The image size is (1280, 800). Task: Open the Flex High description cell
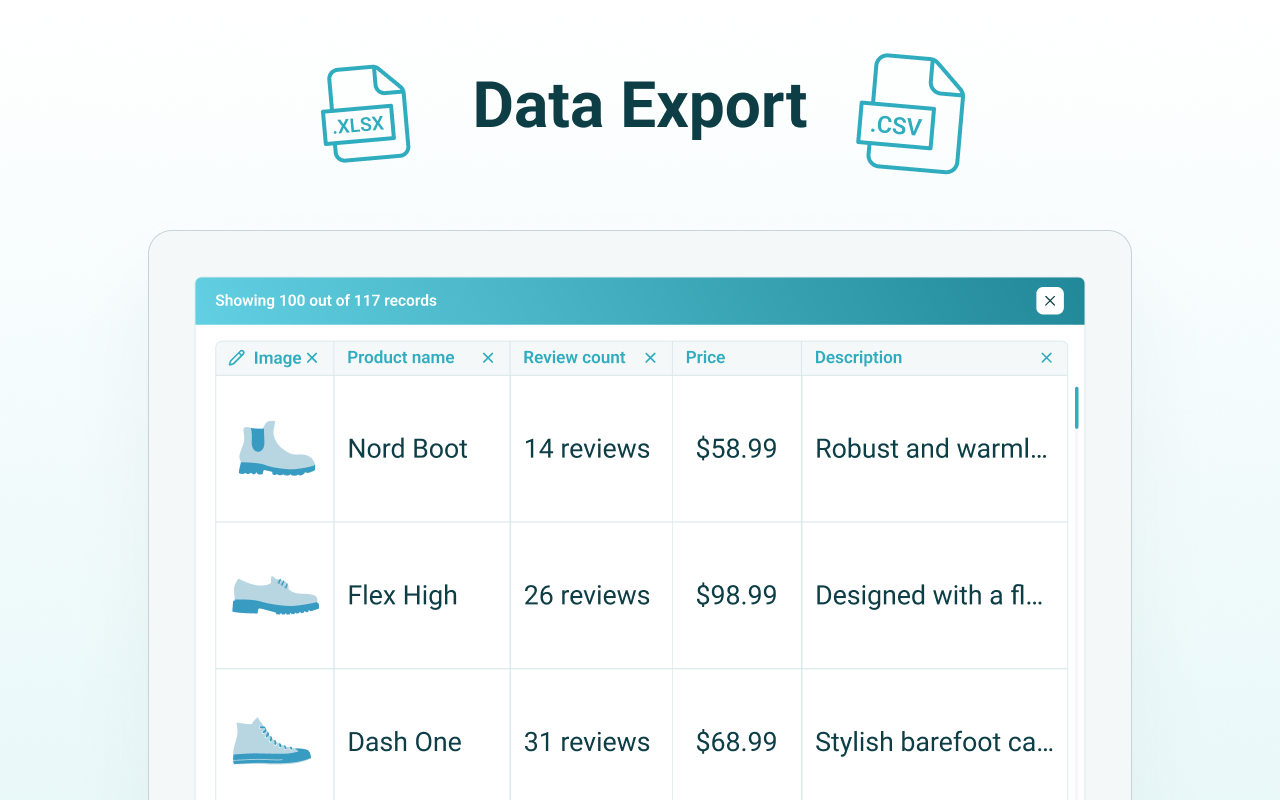coord(929,596)
